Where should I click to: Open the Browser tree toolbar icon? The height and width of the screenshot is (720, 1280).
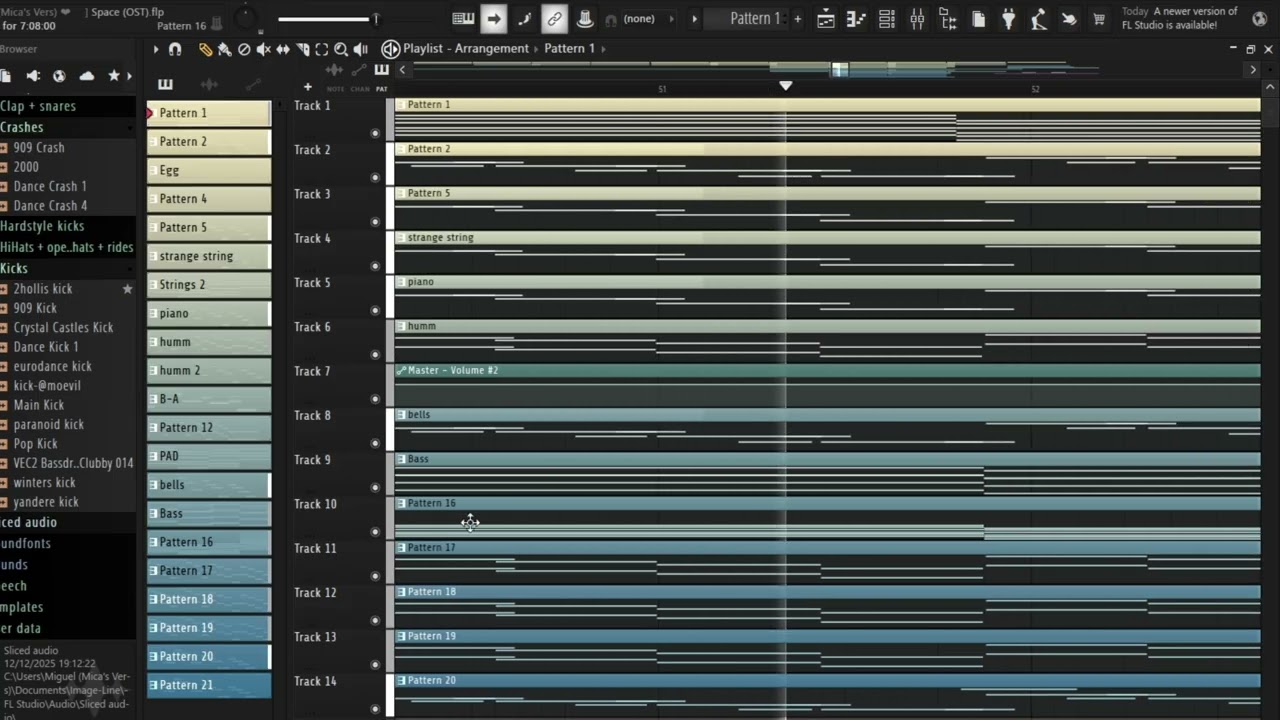tap(948, 18)
